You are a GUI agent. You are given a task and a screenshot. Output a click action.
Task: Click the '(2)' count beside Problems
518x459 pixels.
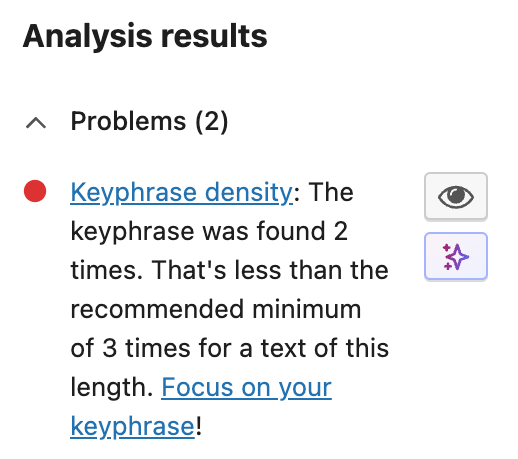point(212,122)
